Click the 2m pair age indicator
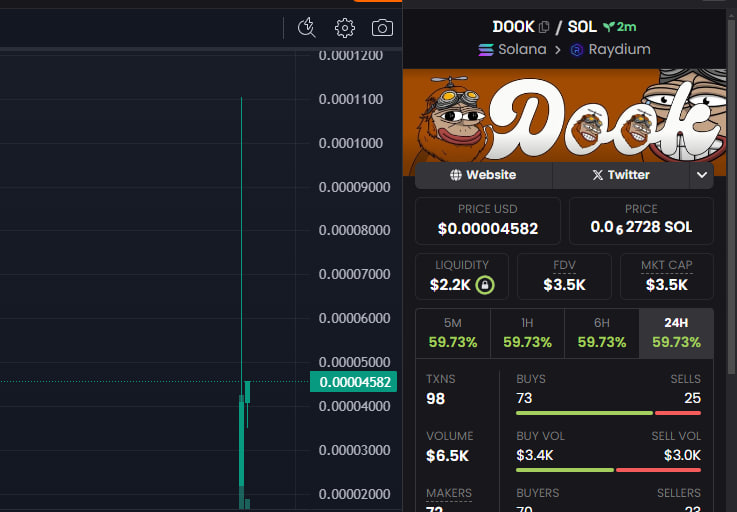Image resolution: width=737 pixels, height=512 pixels. 620,27
